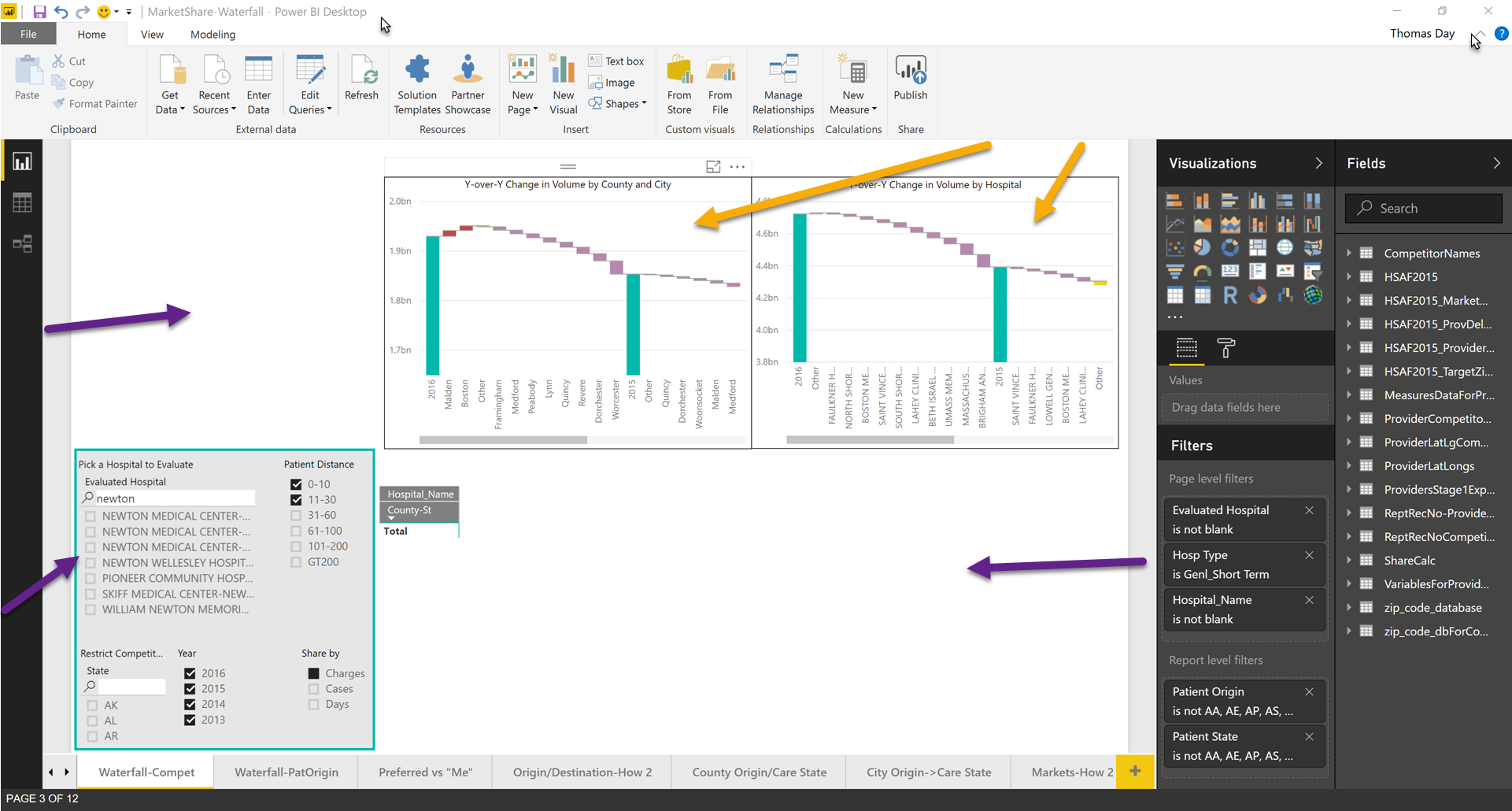Switch to Relationships view in left sidebar
Viewport: 1512px width, 811px height.
[22, 243]
